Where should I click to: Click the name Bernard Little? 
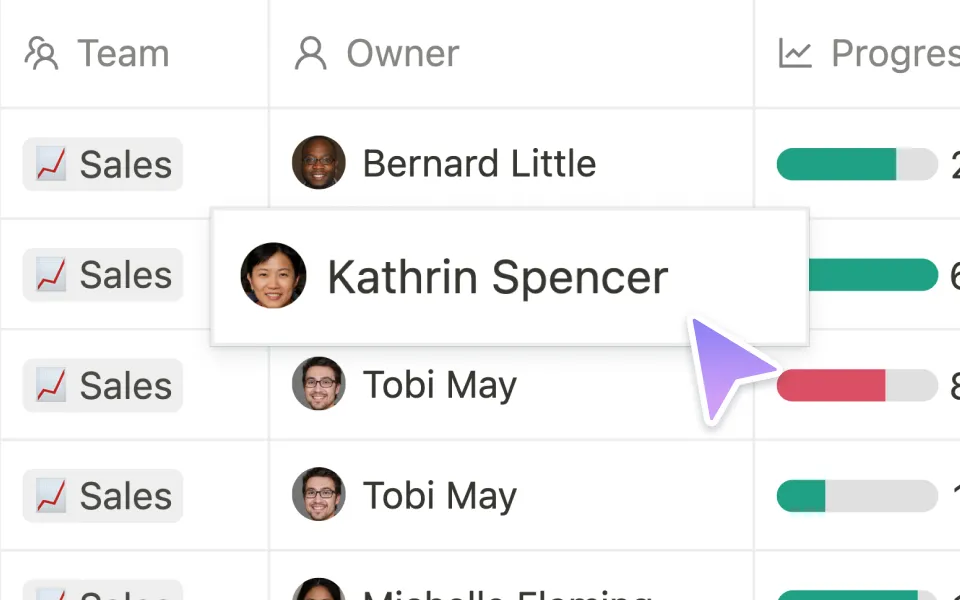click(480, 163)
